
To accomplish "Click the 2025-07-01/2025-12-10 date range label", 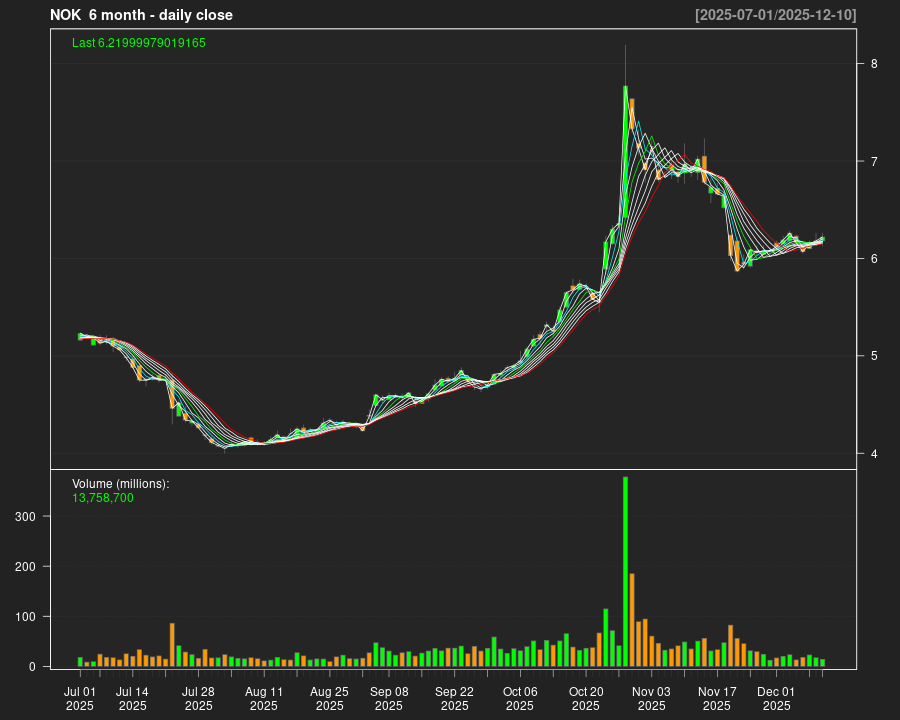I will (775, 15).
